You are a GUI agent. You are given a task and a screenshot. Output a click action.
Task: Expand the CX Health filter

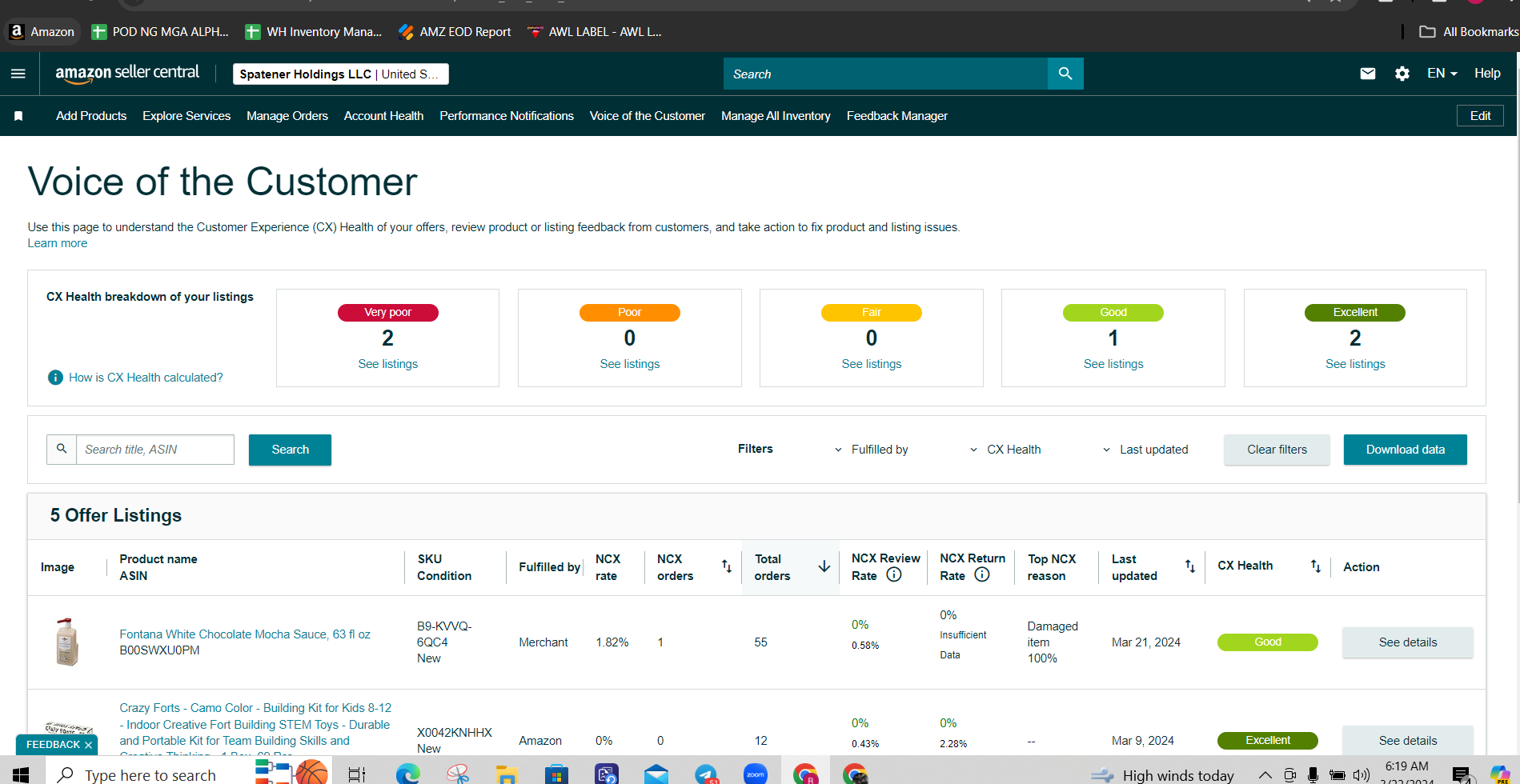click(x=1005, y=450)
